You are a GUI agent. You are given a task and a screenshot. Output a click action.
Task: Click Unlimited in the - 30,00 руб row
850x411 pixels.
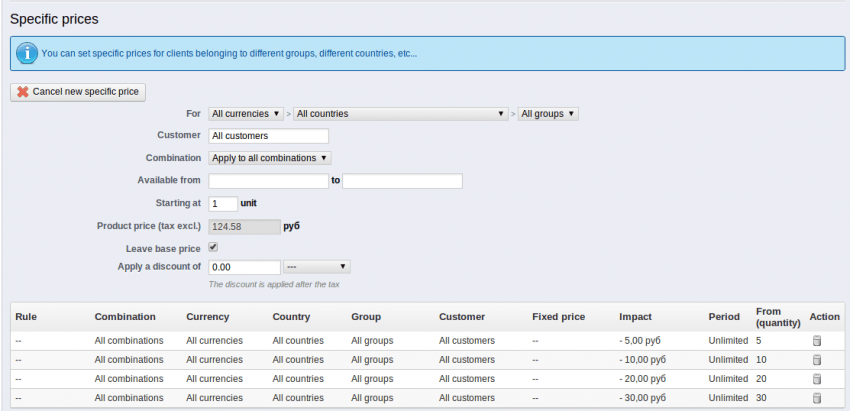coord(728,398)
